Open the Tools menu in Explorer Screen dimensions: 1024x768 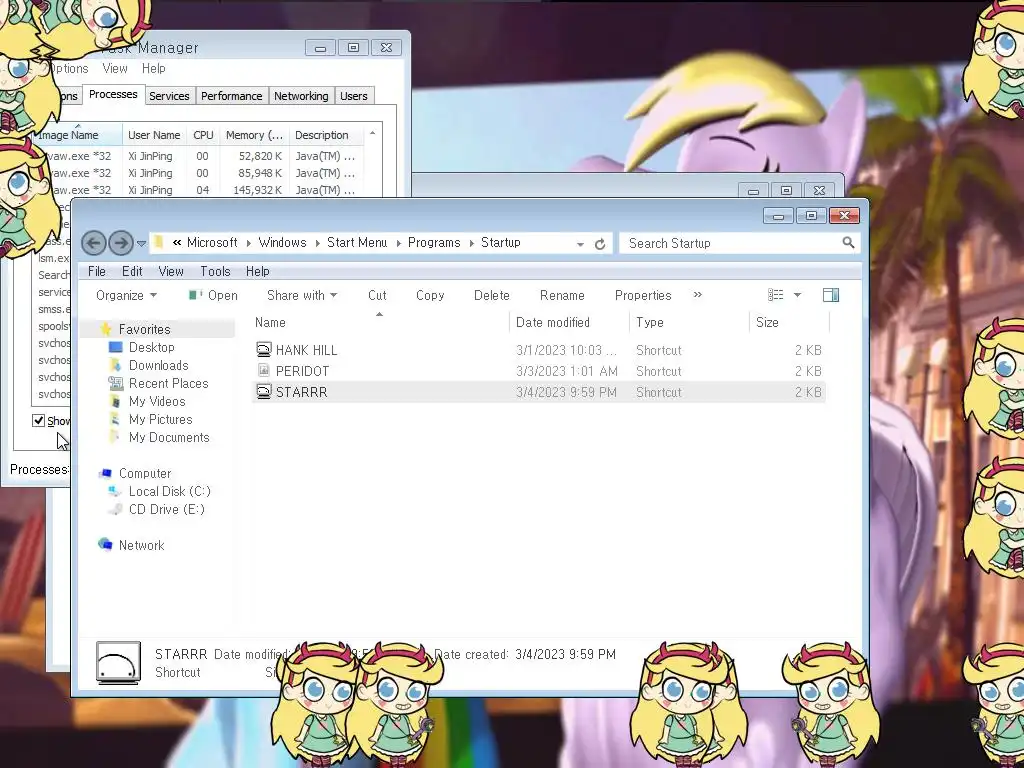[x=215, y=271]
